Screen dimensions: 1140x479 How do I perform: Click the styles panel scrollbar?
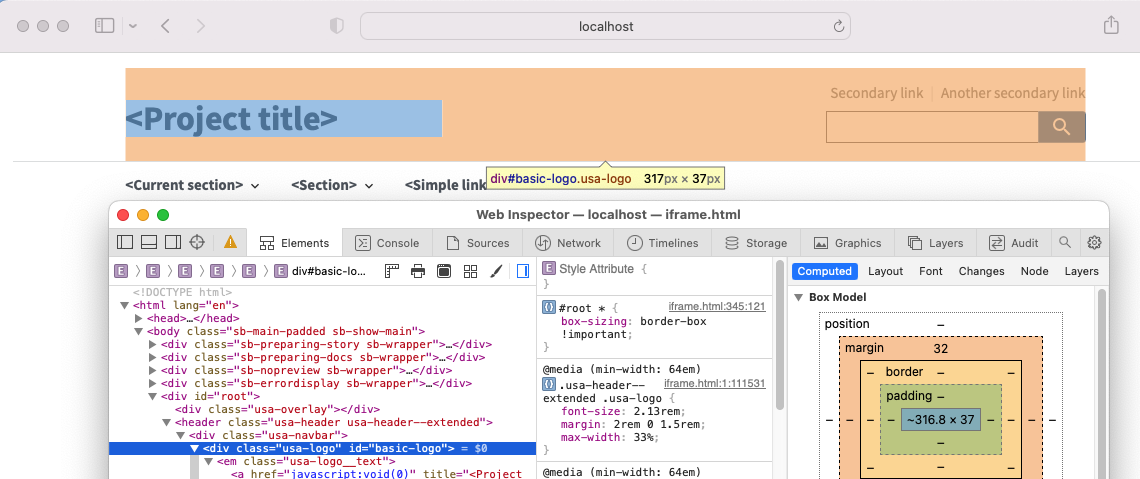(x=781, y=334)
